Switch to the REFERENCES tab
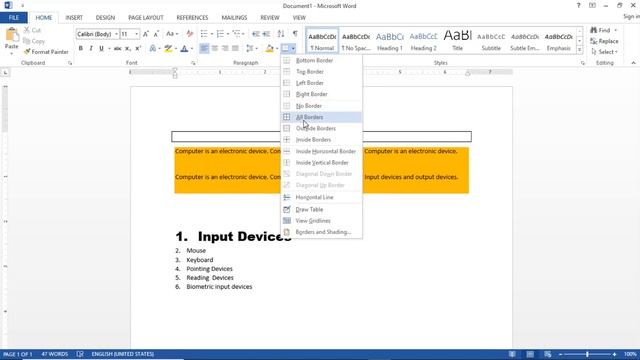 (x=192, y=18)
